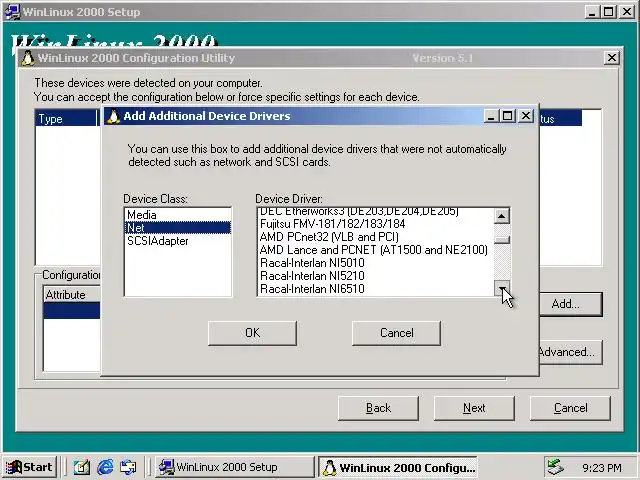Select Net device class
This screenshot has width=640, height=480.
click(x=178, y=228)
